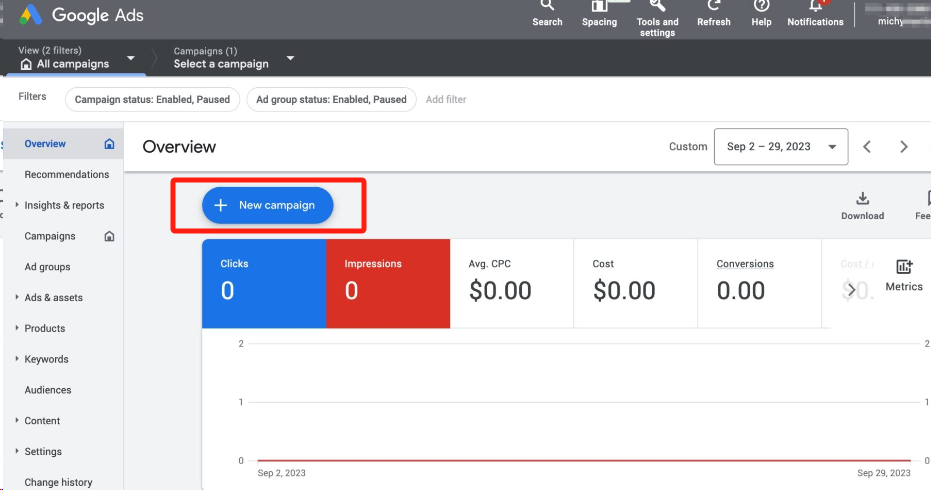The width and height of the screenshot is (931, 490).
Task: Open the Select a campaign dropdown
Action: point(290,58)
